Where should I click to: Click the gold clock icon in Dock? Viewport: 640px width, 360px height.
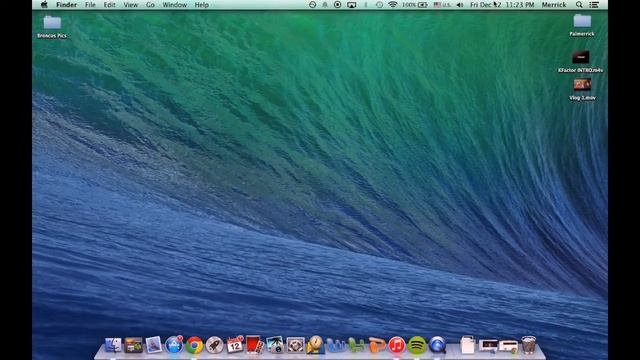[x=316, y=345]
